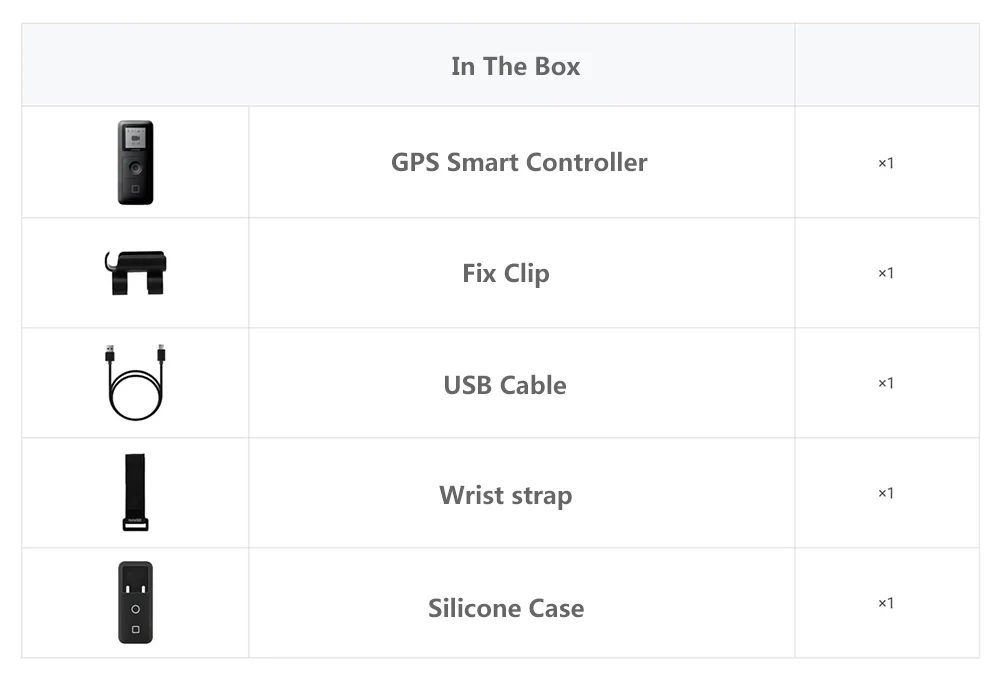Click the ×1 quantity for USB Cable

click(886, 383)
